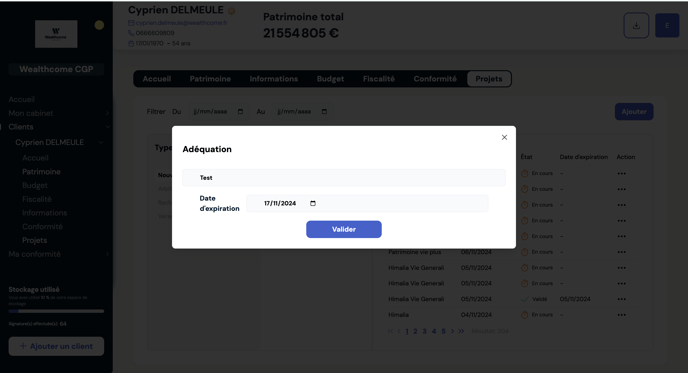Click the En cours clock icon in the Patrimoine vie plus row
The image size is (688, 373).
[524, 252]
